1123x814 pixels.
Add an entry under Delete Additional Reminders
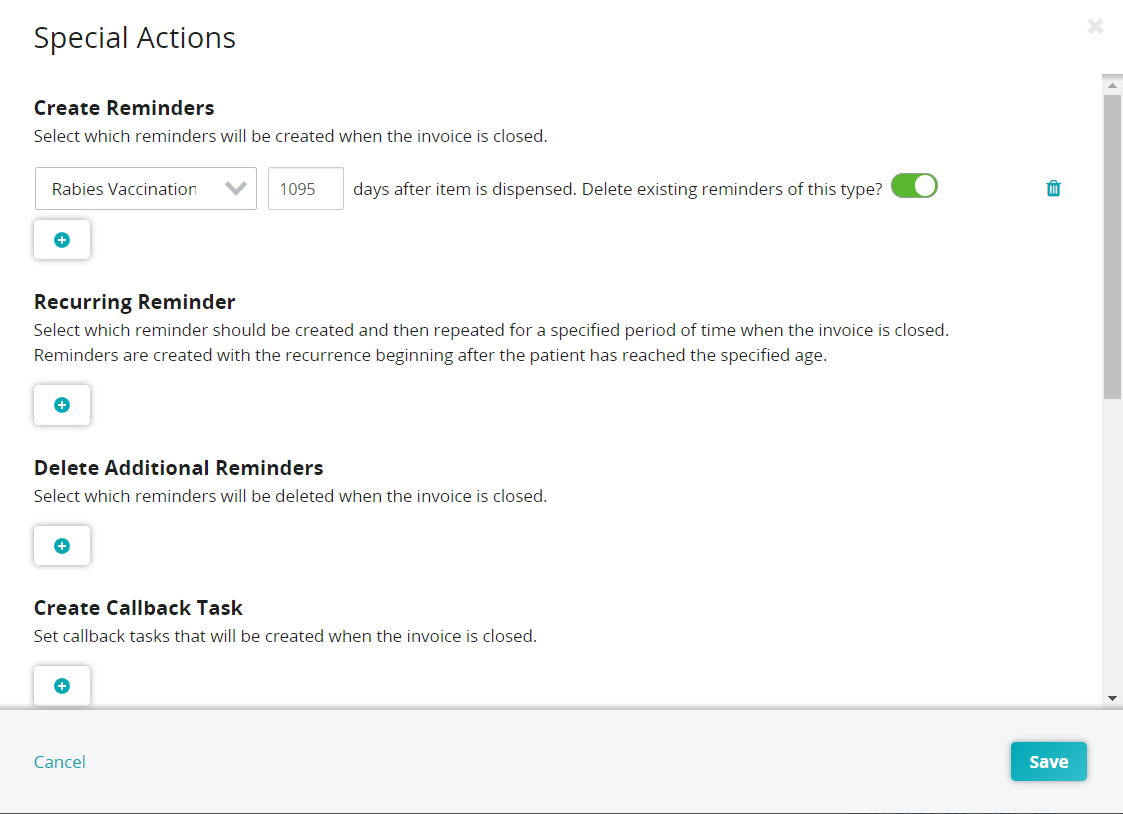[x=61, y=545]
